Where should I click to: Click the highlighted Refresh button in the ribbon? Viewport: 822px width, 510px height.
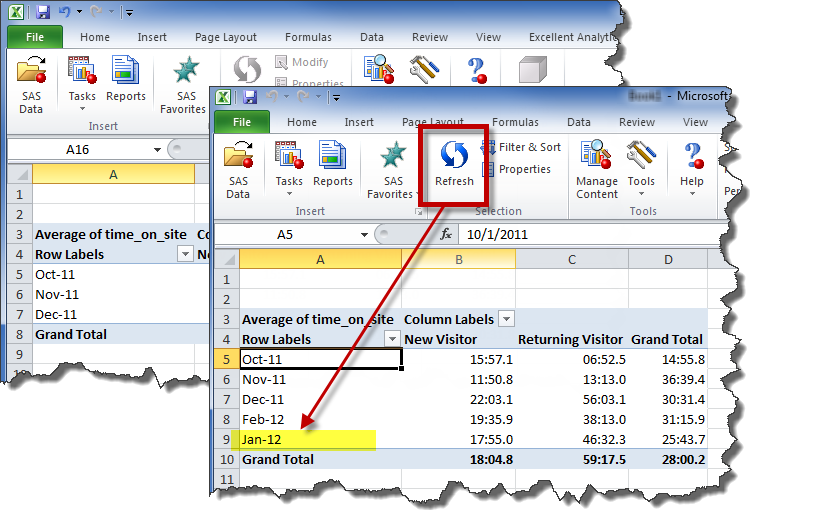coord(454,164)
